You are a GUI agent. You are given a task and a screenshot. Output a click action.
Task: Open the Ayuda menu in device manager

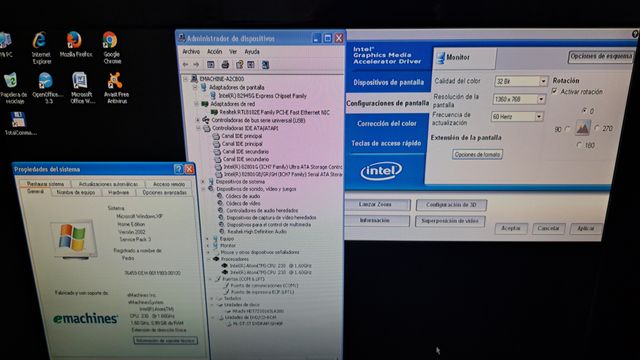point(252,52)
